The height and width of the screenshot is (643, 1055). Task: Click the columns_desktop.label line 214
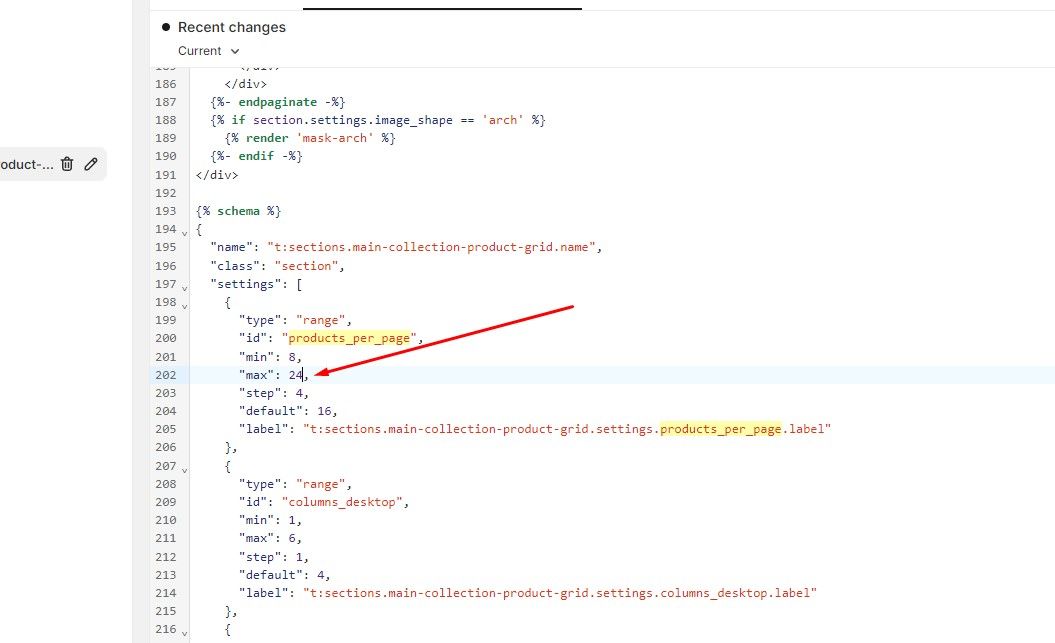(x=528, y=593)
